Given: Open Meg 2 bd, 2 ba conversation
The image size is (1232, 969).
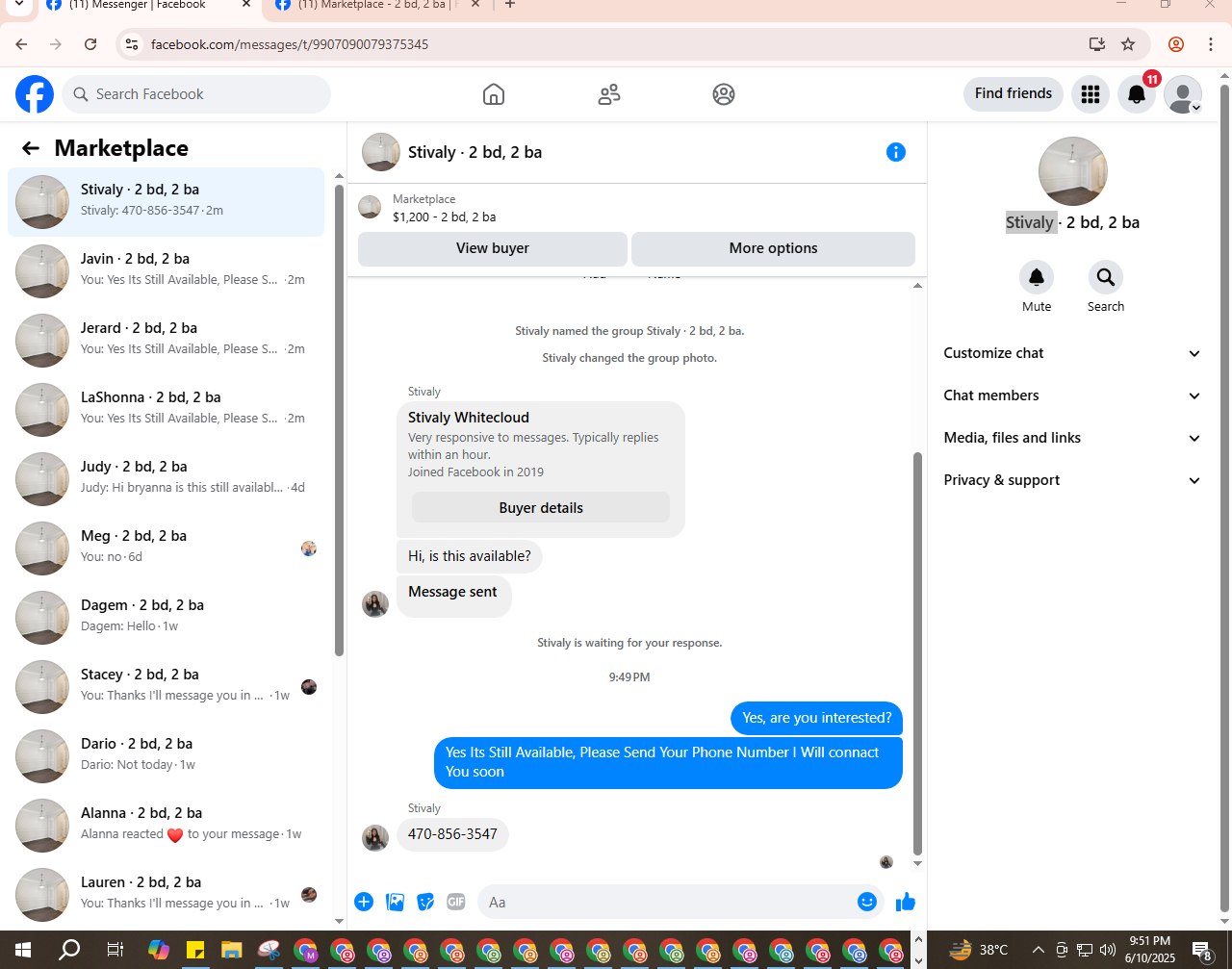Looking at the screenshot, I should pyautogui.click(x=167, y=548).
